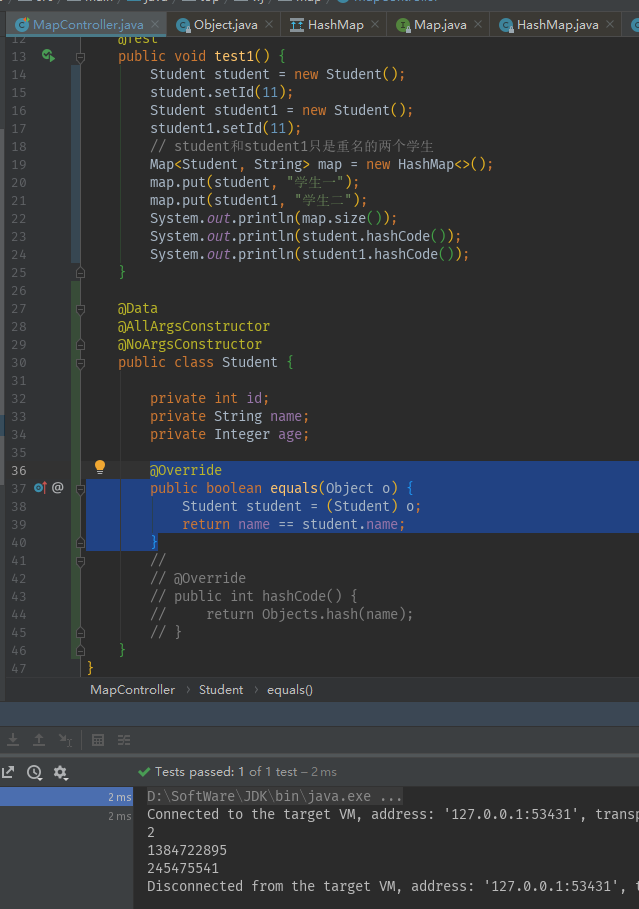Click line number 22 in the gutter
Viewport: 639px width, 909px height.
coord(19,219)
